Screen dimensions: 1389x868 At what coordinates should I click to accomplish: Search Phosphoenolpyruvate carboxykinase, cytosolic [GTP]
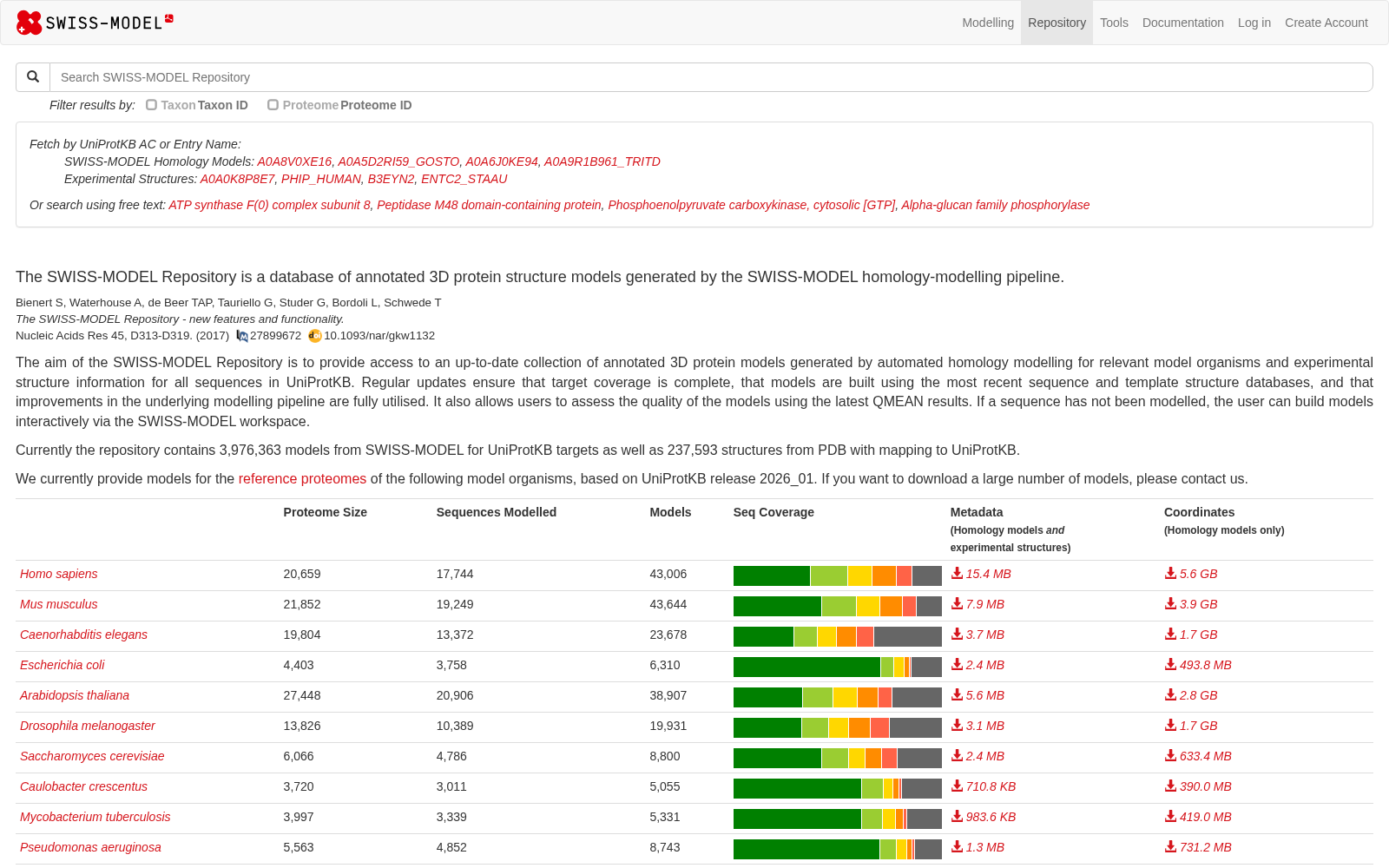tap(752, 205)
